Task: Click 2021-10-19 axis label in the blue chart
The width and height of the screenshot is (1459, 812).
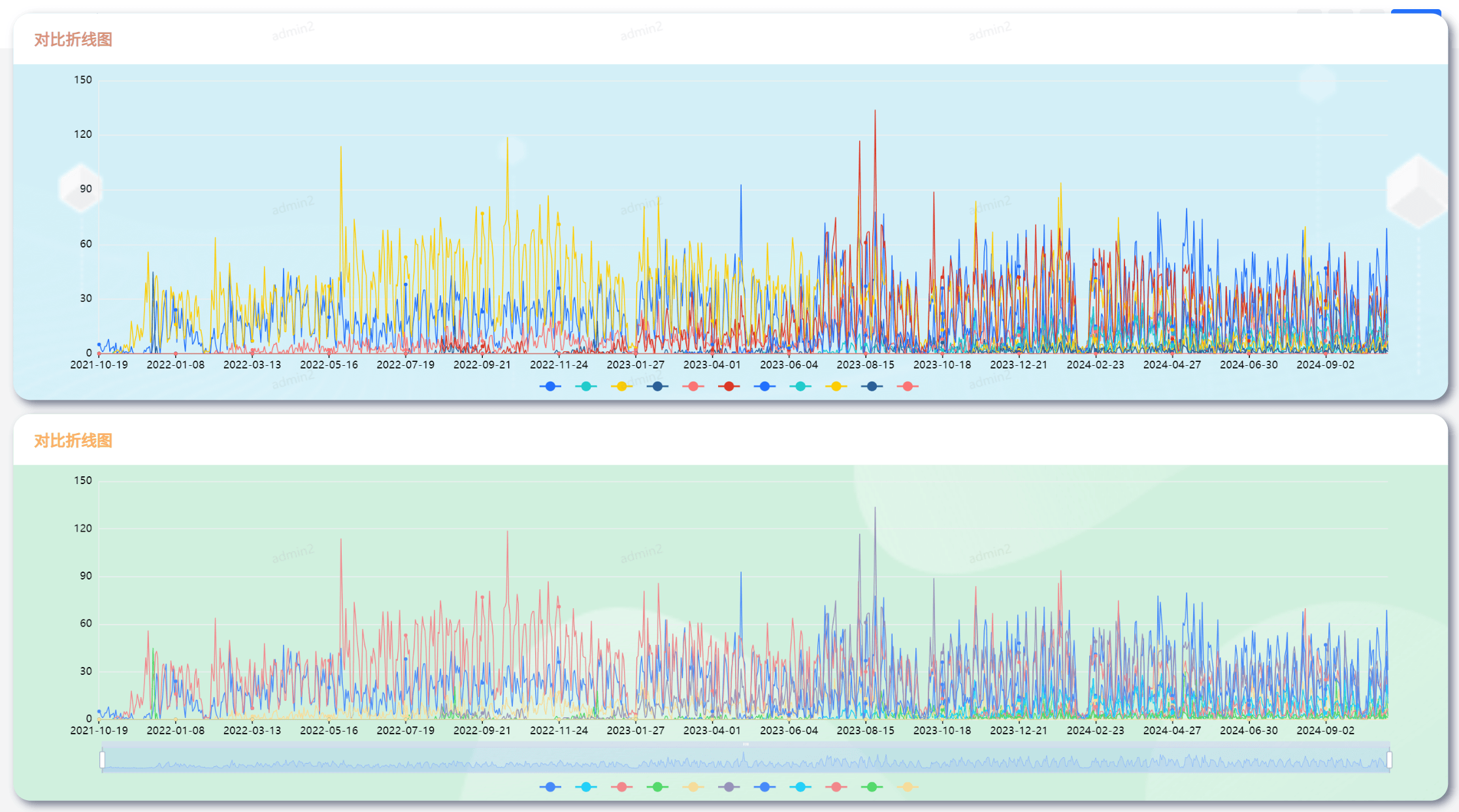Action: (x=99, y=365)
